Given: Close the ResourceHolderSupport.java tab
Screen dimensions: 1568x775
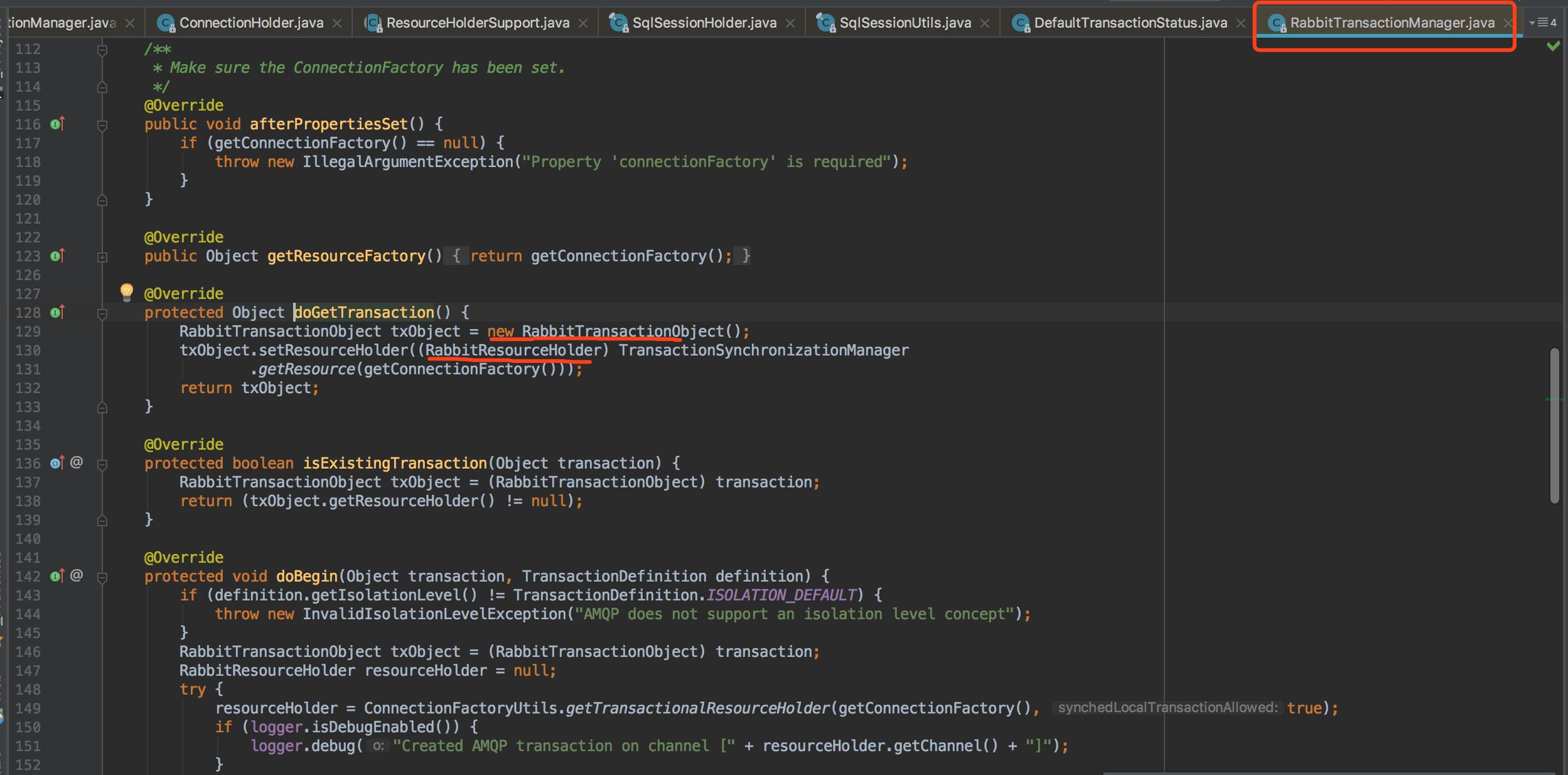Looking at the screenshot, I should pyautogui.click(x=583, y=23).
